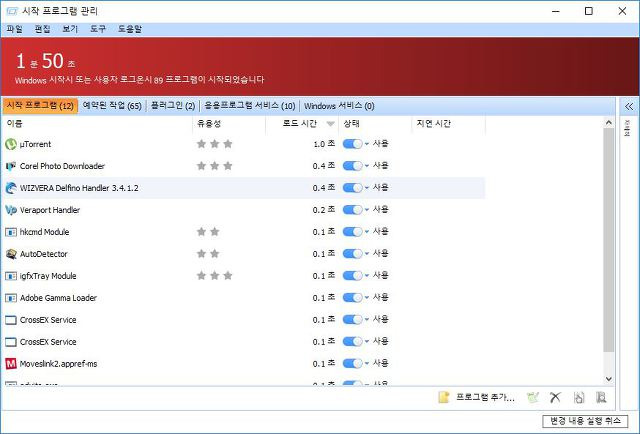Turn off Veraport Handler startup switch
This screenshot has width=640, height=434.
(352, 210)
